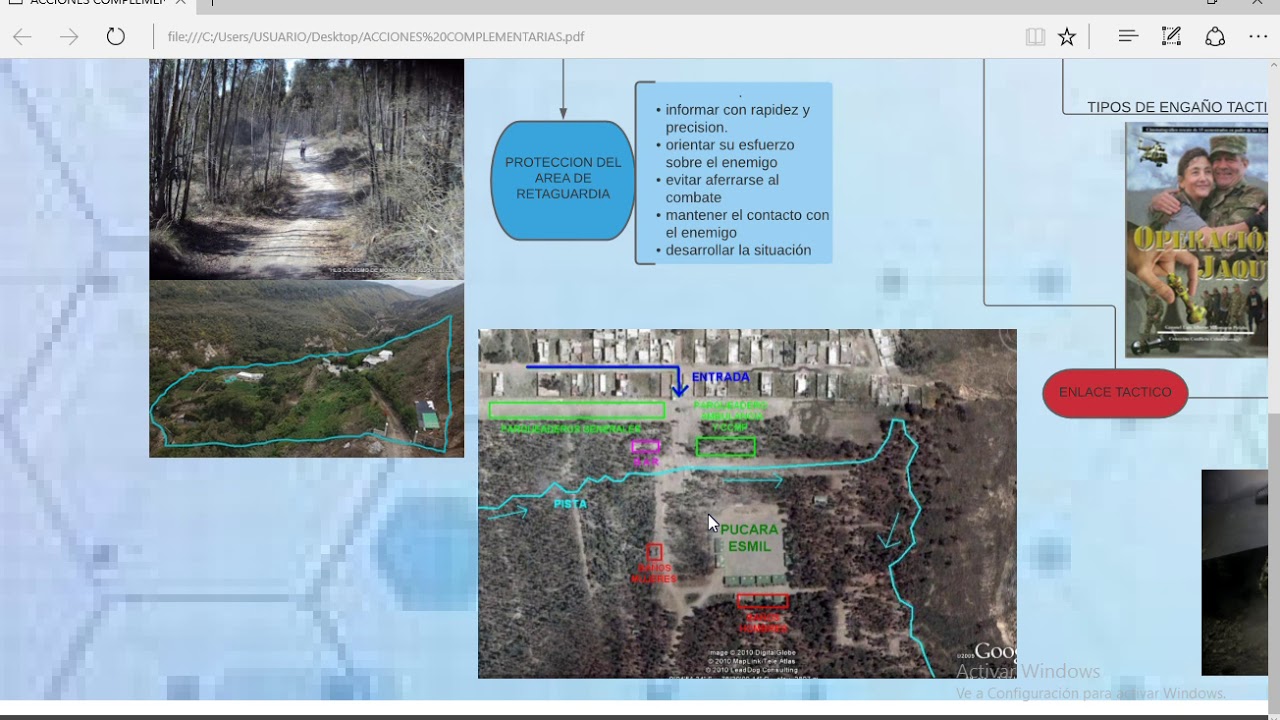Click the Operación Jaque book cover

coord(1197,240)
